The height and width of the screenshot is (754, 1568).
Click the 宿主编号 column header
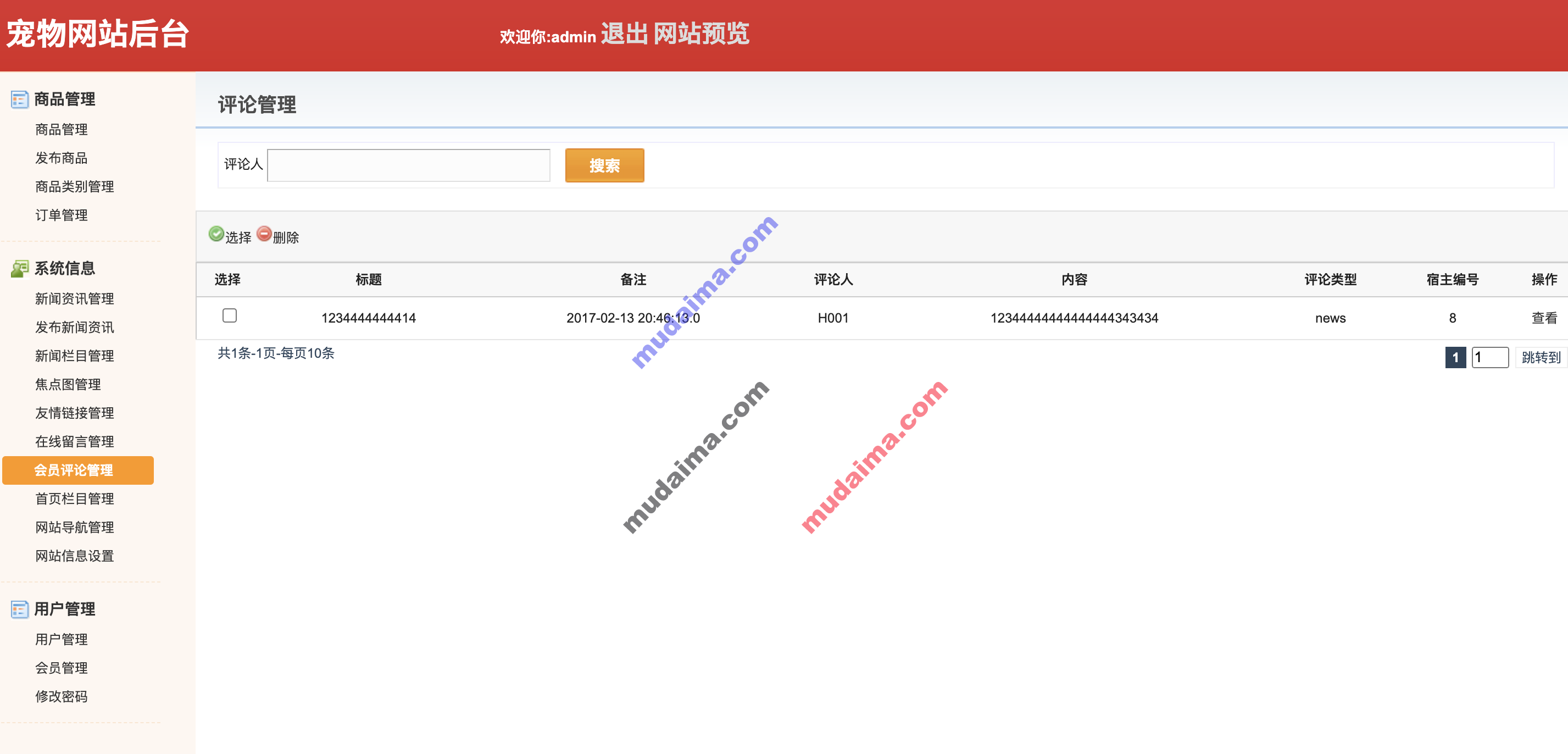coord(1452,280)
